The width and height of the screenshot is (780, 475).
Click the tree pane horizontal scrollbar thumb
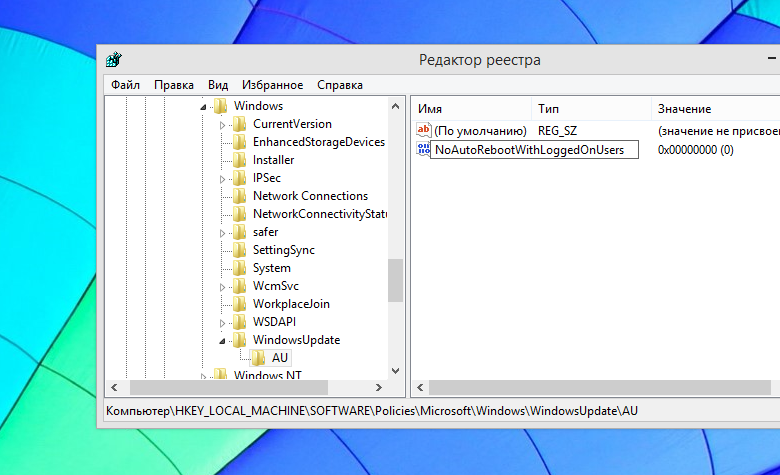pos(229,387)
